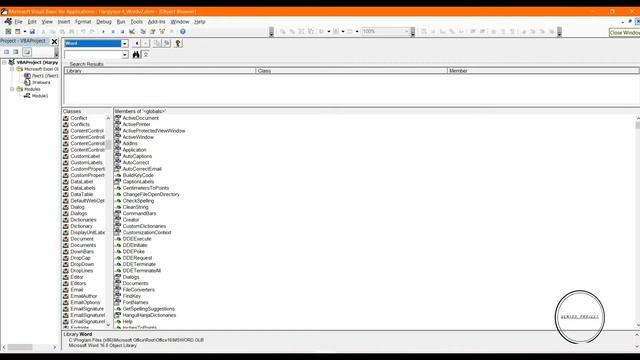Screen dimensions: 640x360
Task: Click inside the search text box
Action: click(93, 55)
